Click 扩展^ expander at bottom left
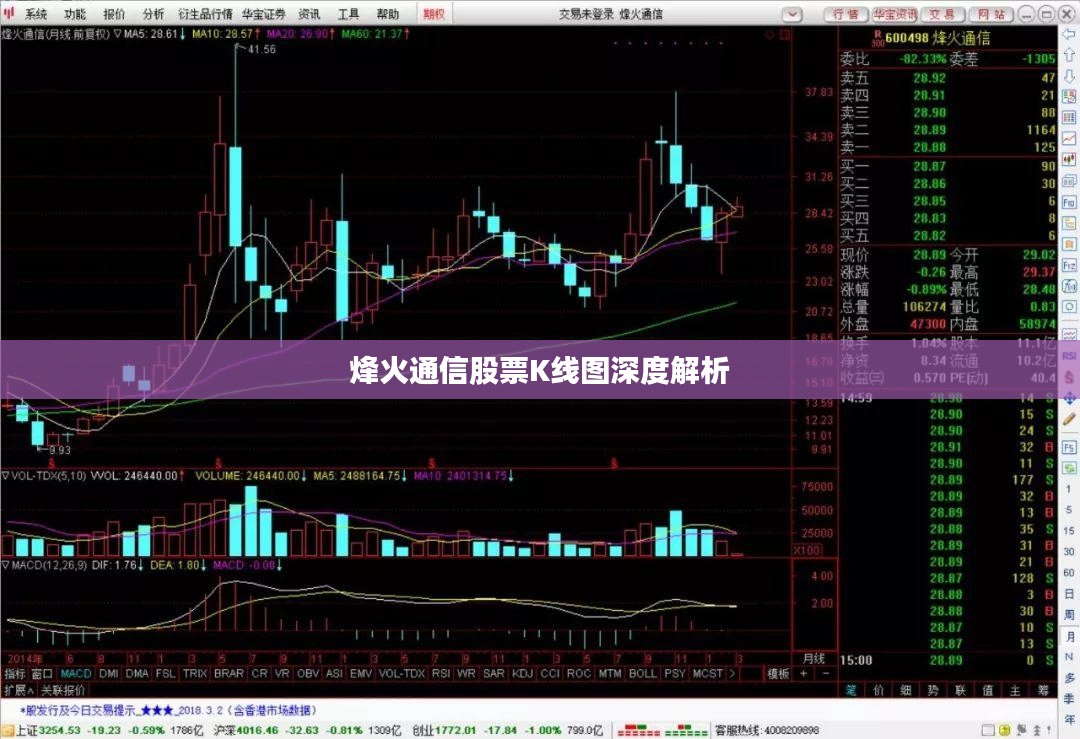Screen dimensions: 1080x739 click(19, 689)
